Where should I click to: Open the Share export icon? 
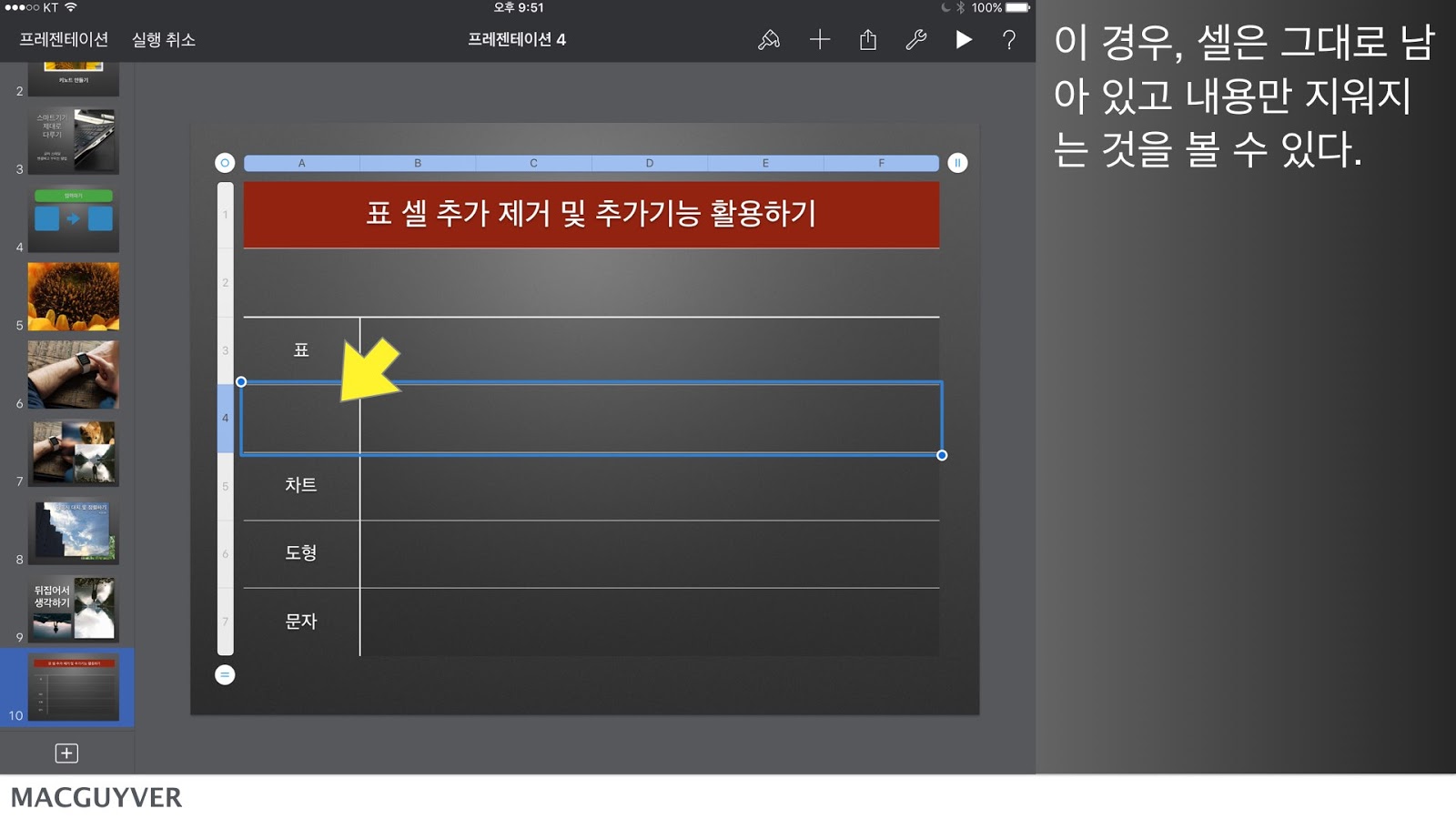[x=868, y=39]
